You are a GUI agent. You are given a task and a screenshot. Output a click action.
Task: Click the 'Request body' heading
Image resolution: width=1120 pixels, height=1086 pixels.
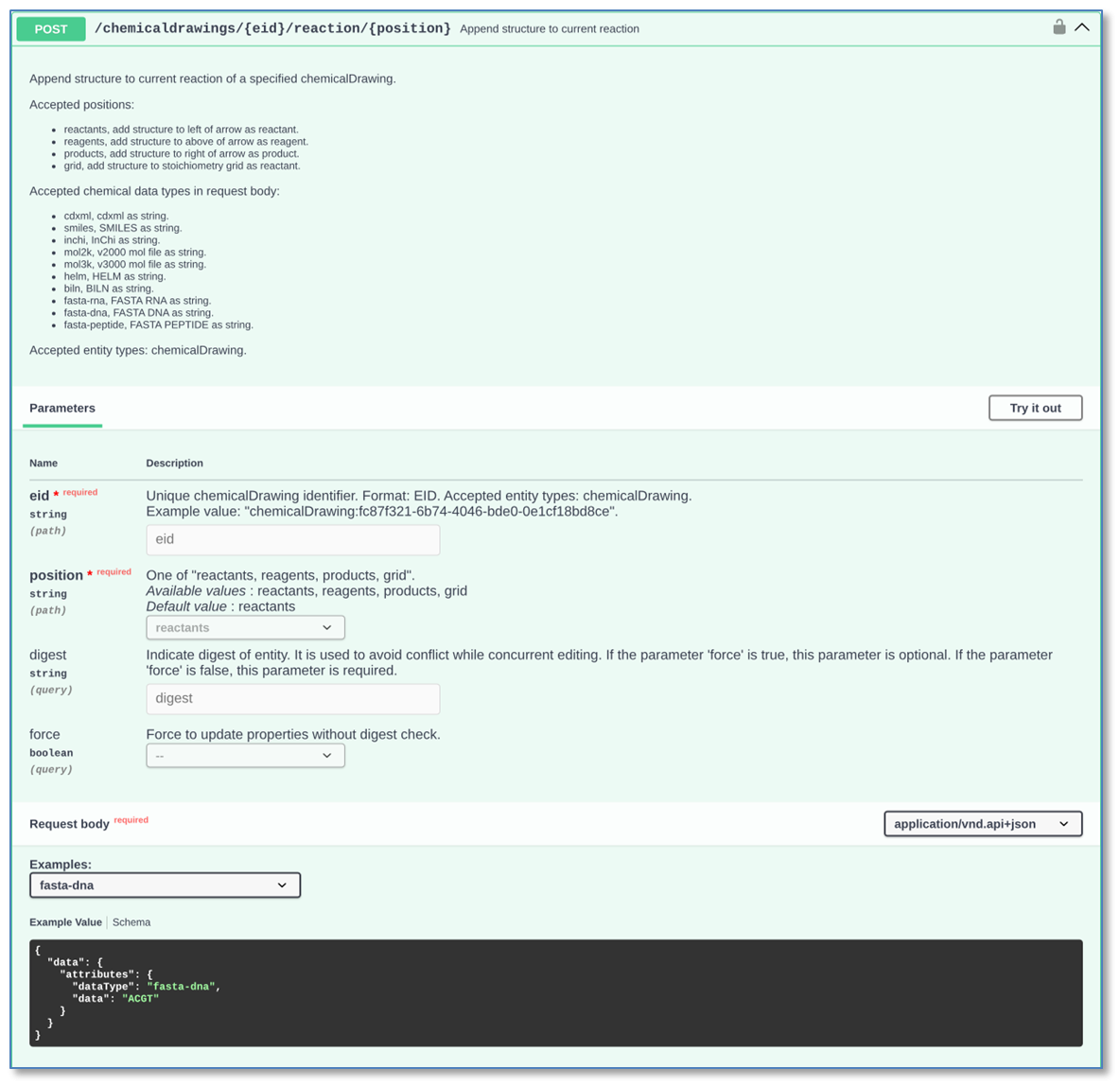coord(69,824)
